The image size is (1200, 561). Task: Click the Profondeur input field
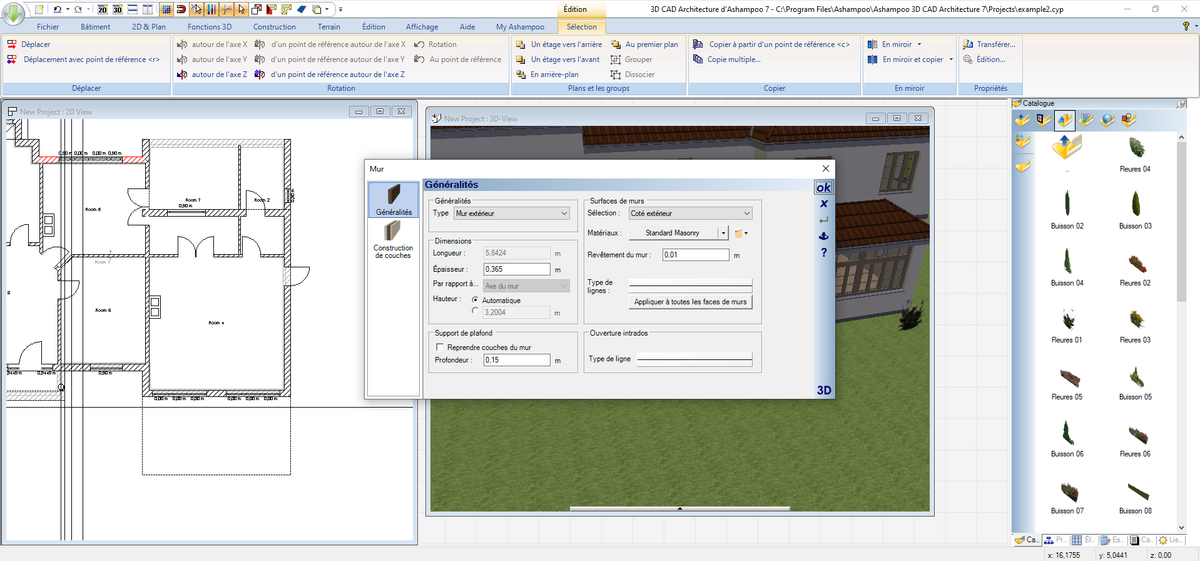[x=516, y=360]
